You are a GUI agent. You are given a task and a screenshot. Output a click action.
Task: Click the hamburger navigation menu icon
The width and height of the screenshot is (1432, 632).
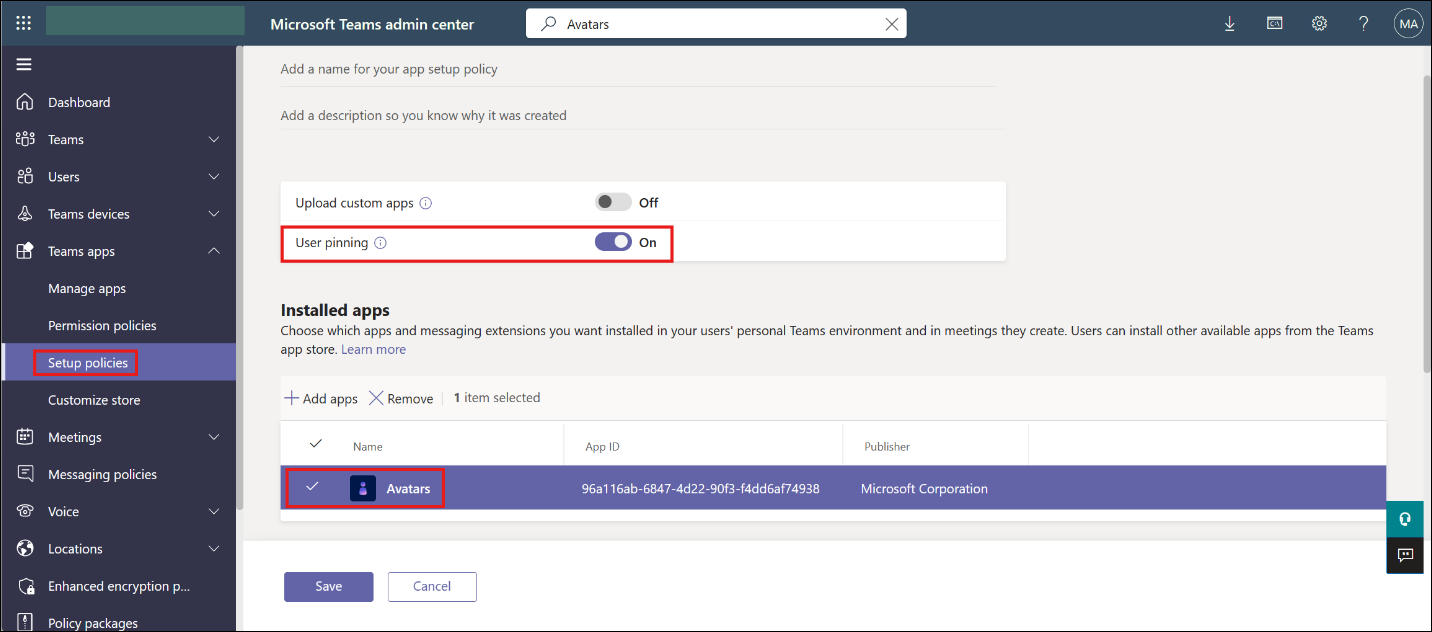pyautogui.click(x=24, y=65)
